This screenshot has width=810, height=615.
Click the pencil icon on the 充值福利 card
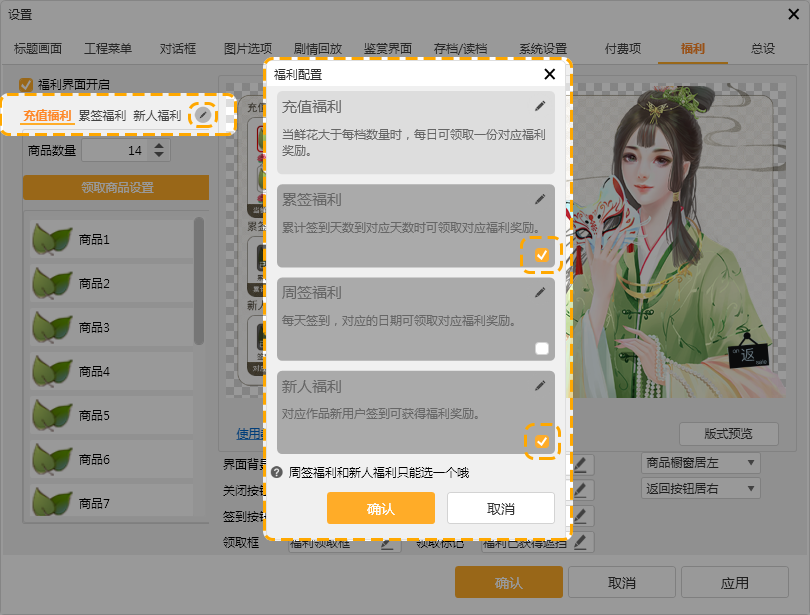point(540,105)
